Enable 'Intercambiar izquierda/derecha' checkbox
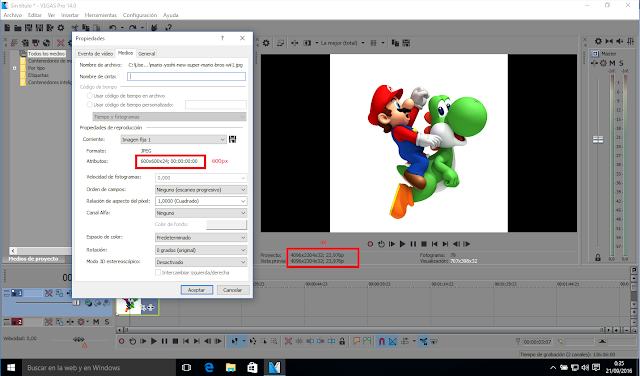The height and width of the screenshot is (376, 640). [x=158, y=272]
